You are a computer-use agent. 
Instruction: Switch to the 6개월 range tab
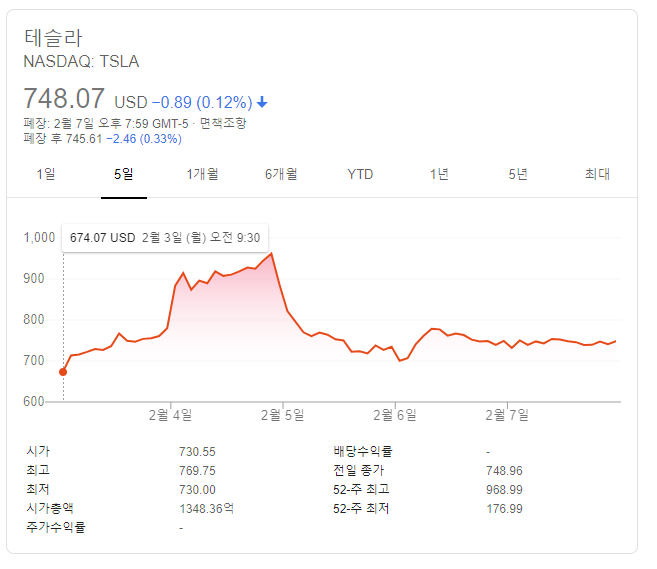coord(281,174)
